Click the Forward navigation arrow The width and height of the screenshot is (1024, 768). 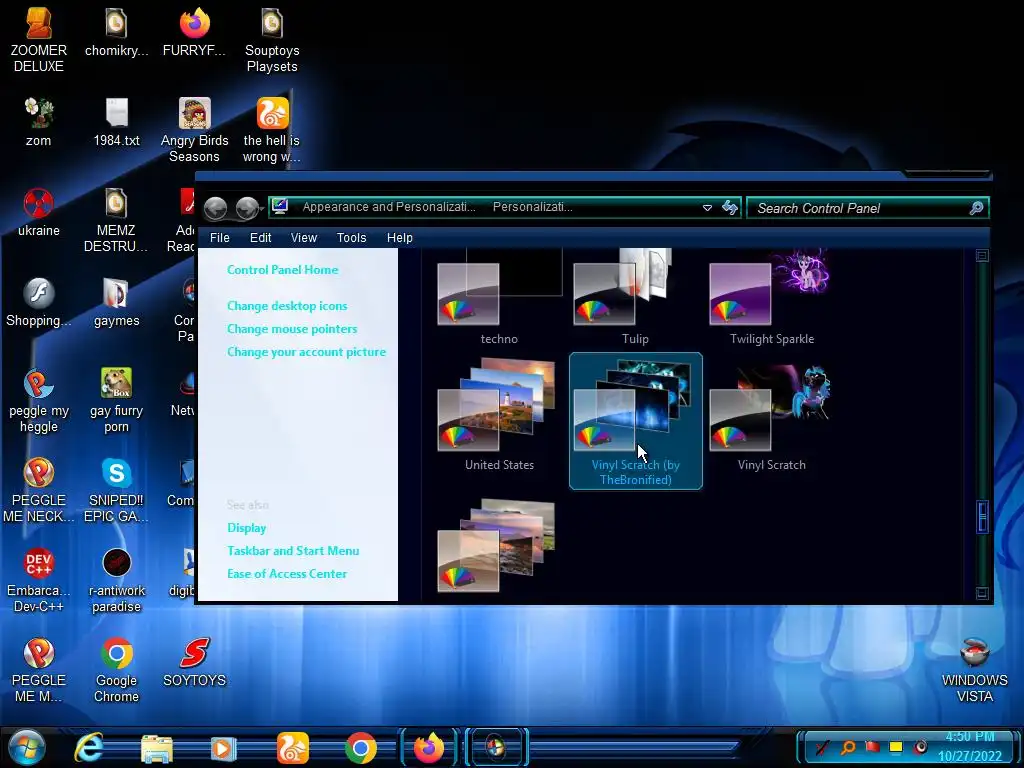point(247,208)
